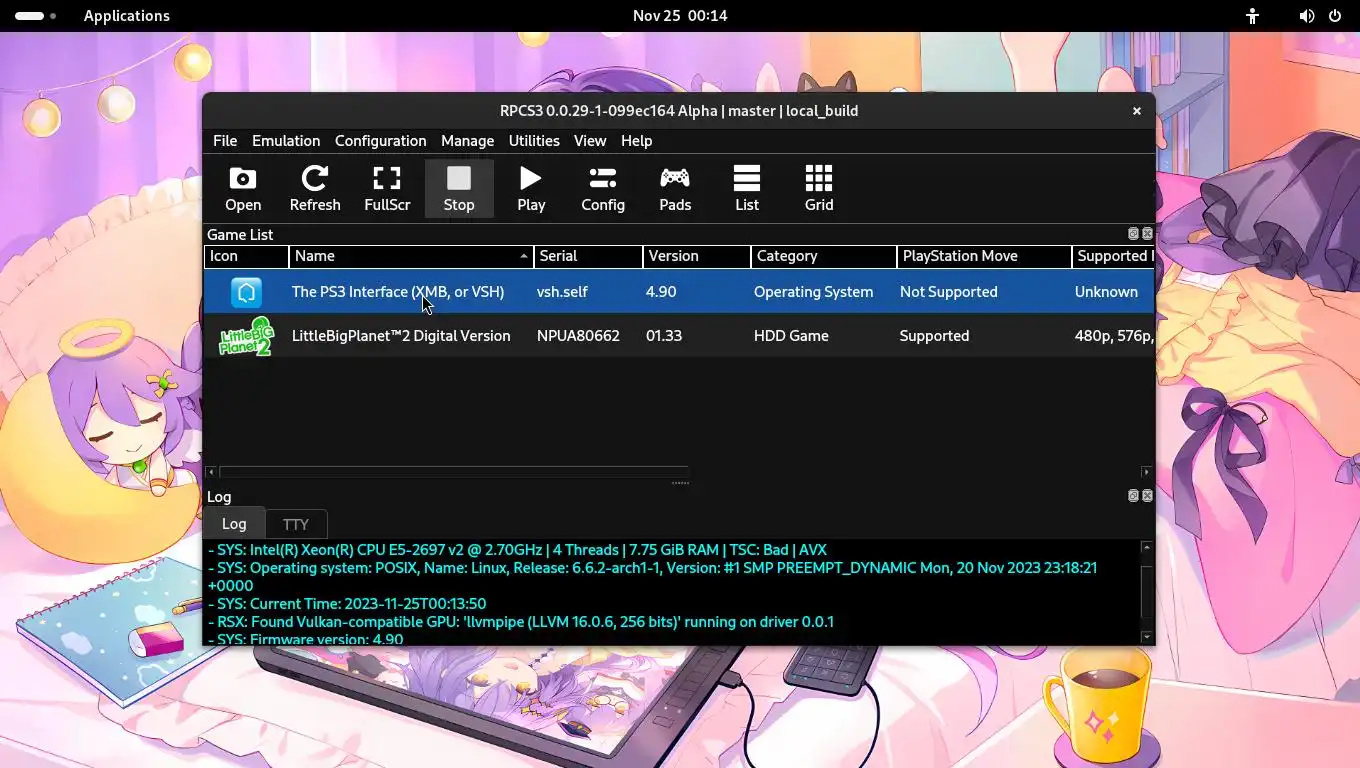Select the PS3 Interface icon thumbnail

point(246,292)
